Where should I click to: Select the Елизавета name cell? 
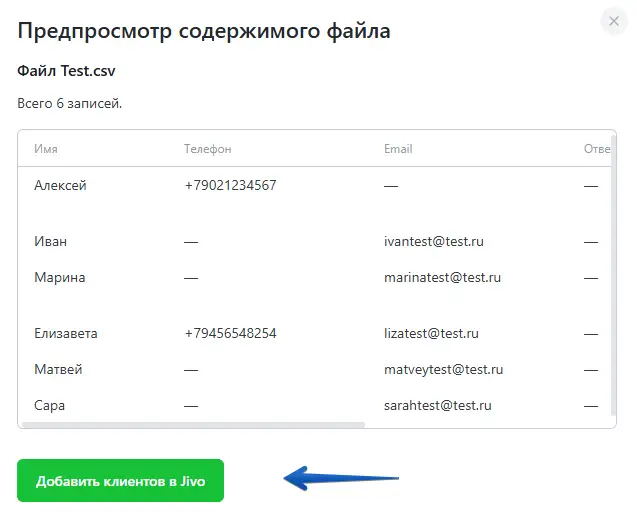66,333
